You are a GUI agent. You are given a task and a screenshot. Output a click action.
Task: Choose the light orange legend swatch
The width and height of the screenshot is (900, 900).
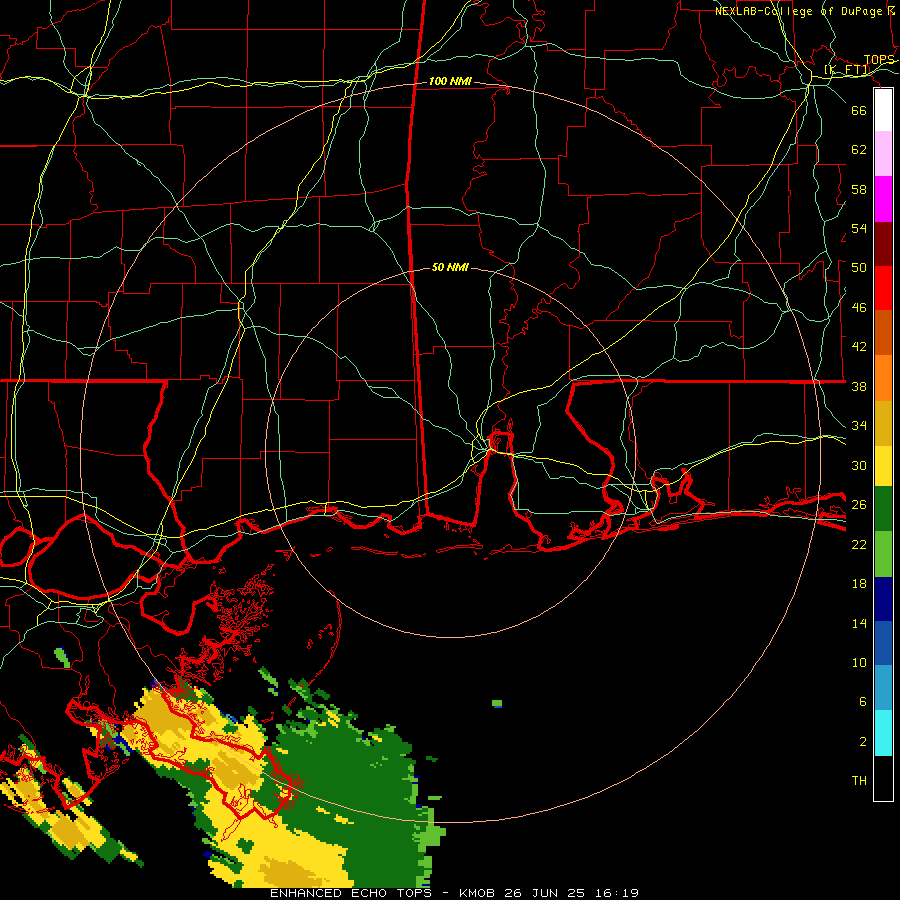(883, 378)
